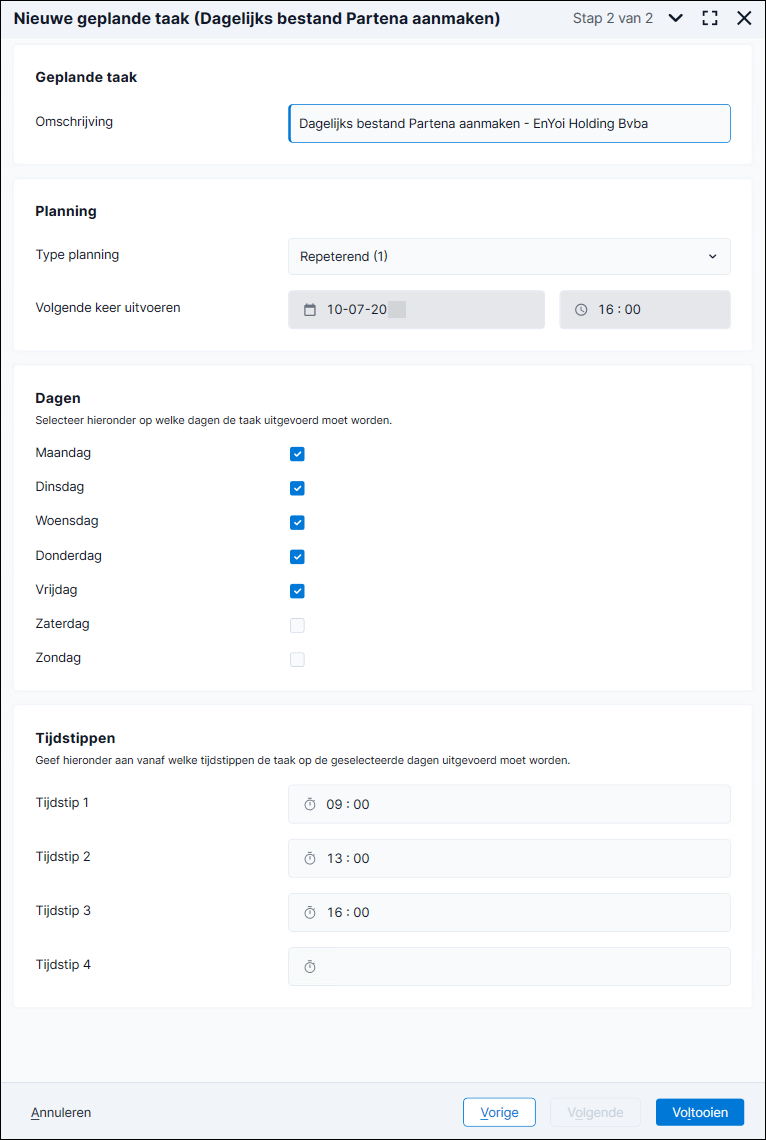The height and width of the screenshot is (1140, 766).
Task: Uncheck the Maandag checkbox
Action: [x=297, y=454]
